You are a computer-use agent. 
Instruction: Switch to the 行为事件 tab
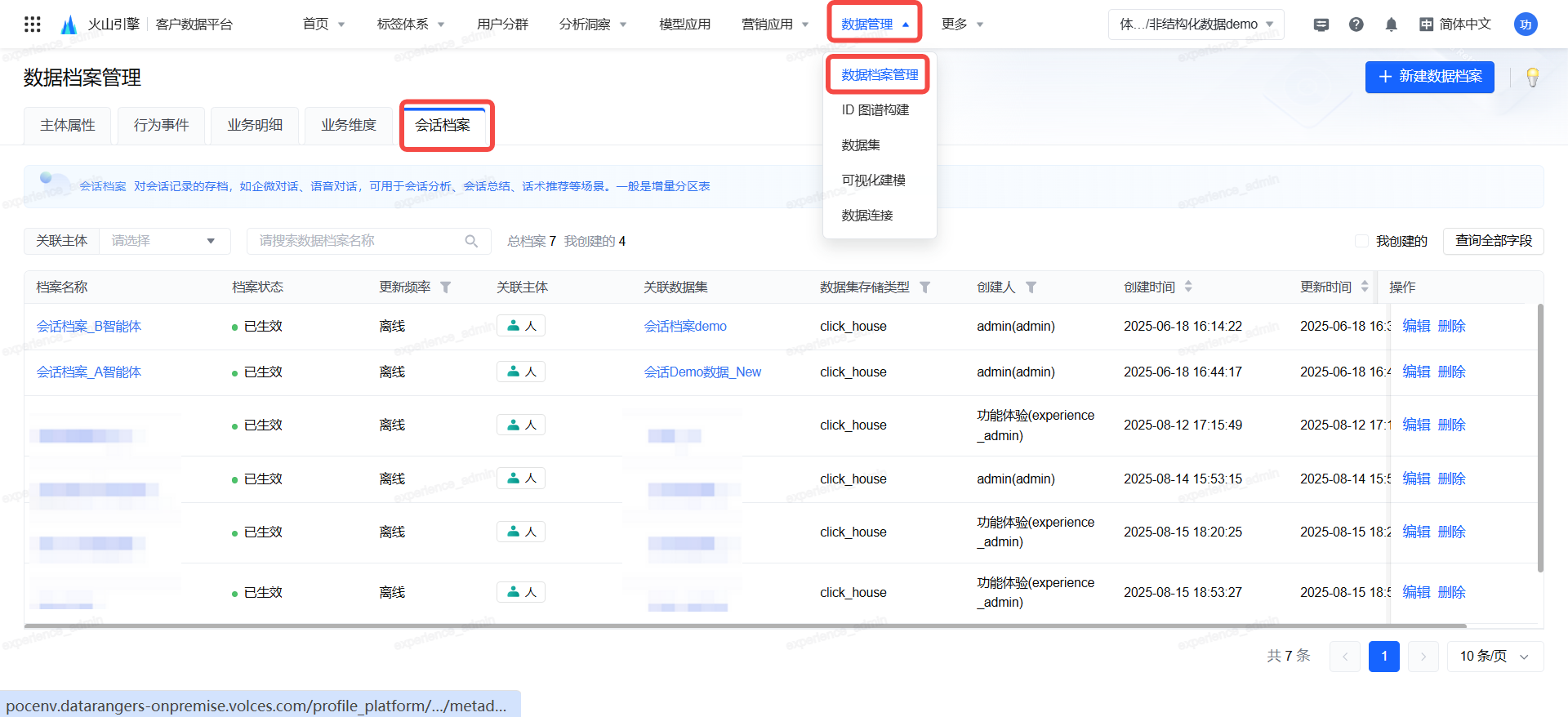click(x=161, y=125)
